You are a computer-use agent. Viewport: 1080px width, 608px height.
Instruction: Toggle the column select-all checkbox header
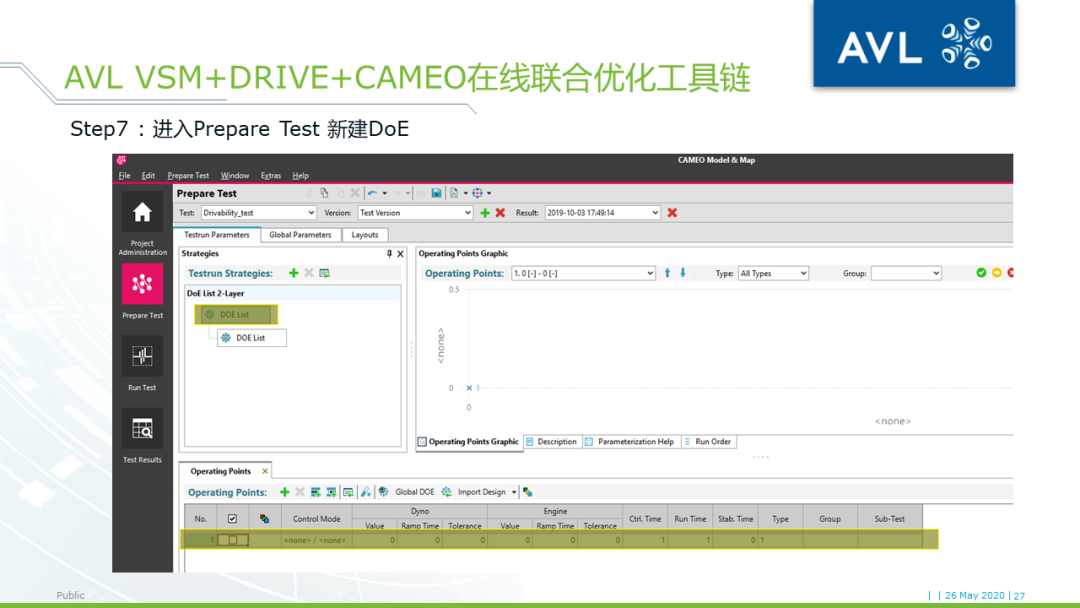(x=234, y=517)
